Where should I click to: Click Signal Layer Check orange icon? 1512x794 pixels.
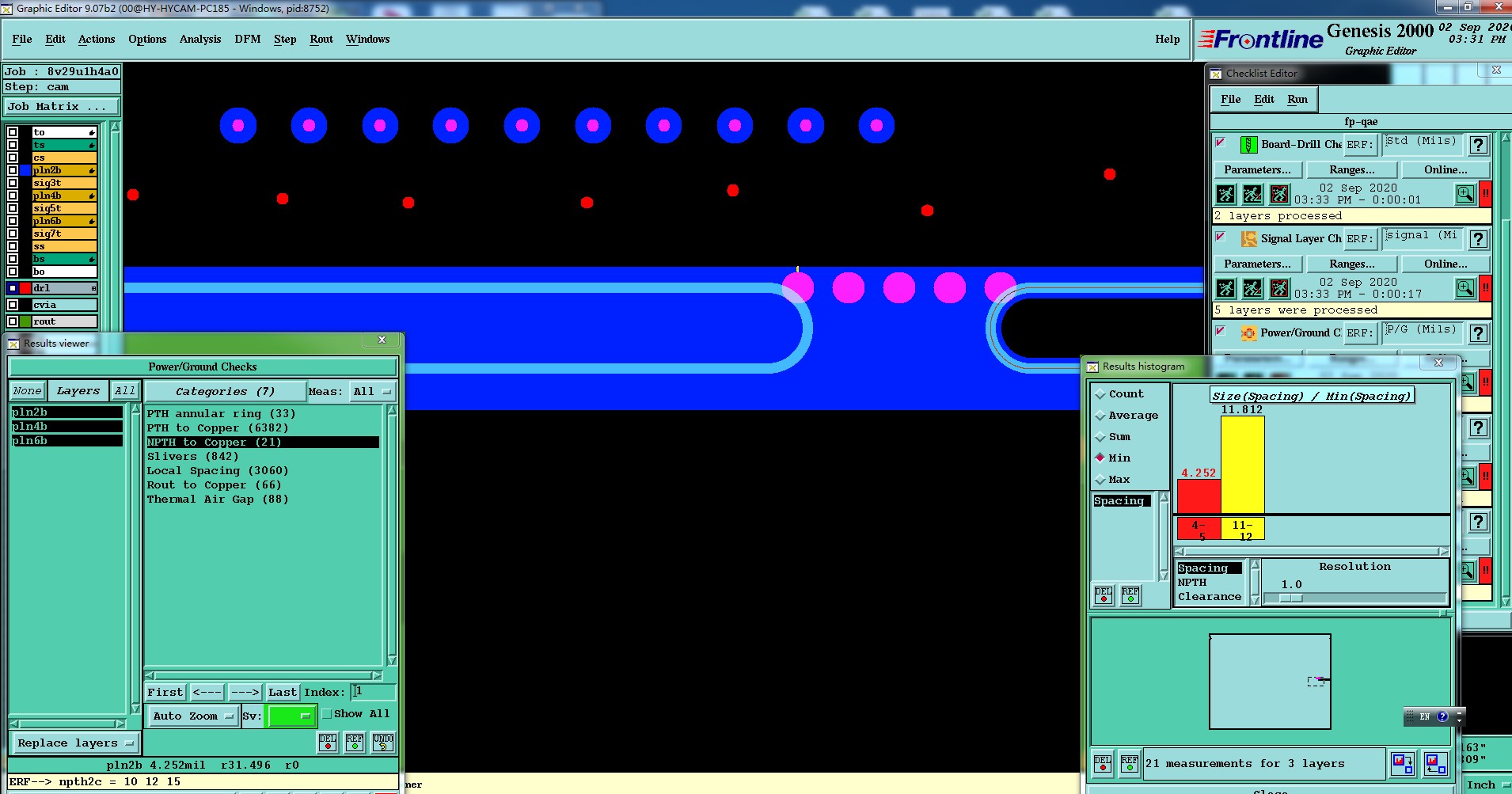coord(1248,239)
